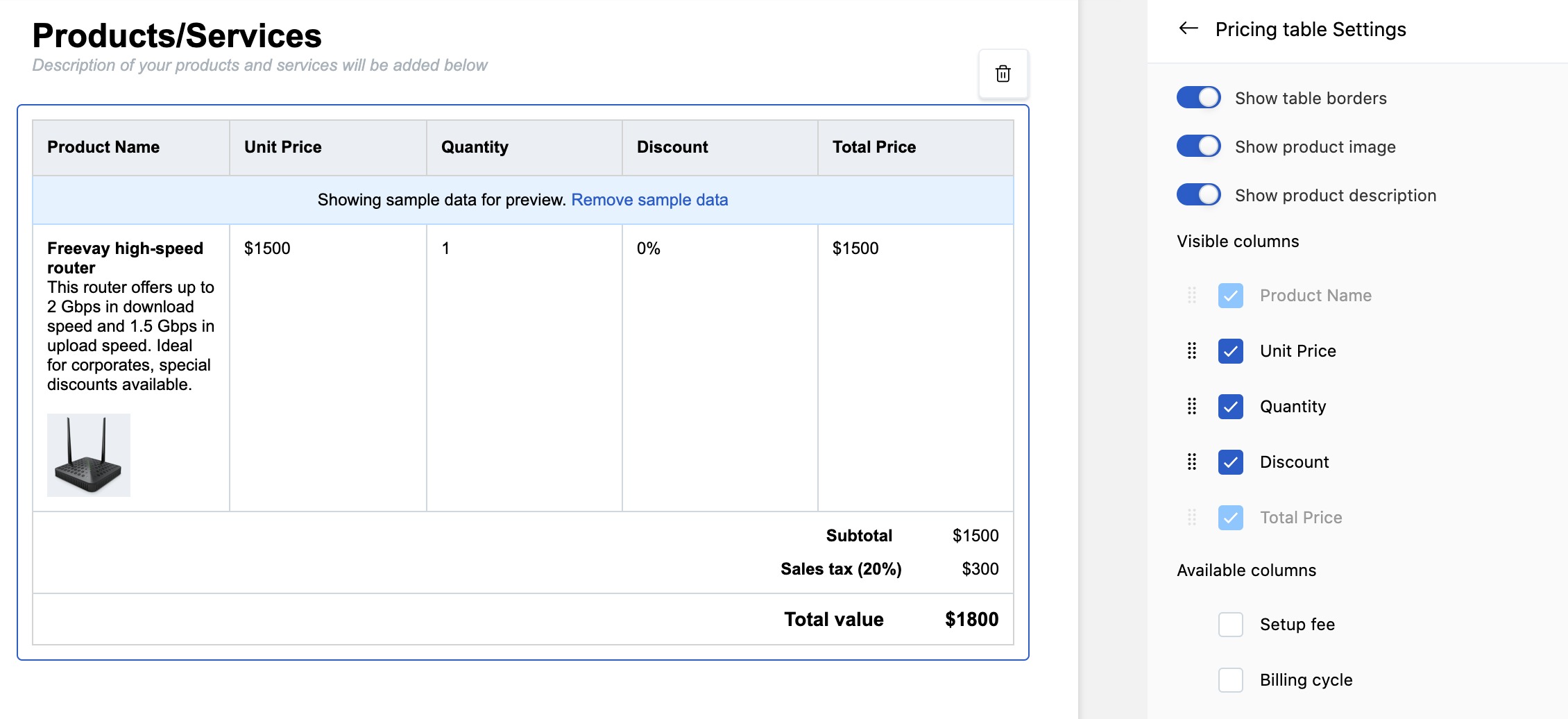1568x719 pixels.
Task: Click the Discount drag handle icon
Action: tap(1191, 462)
